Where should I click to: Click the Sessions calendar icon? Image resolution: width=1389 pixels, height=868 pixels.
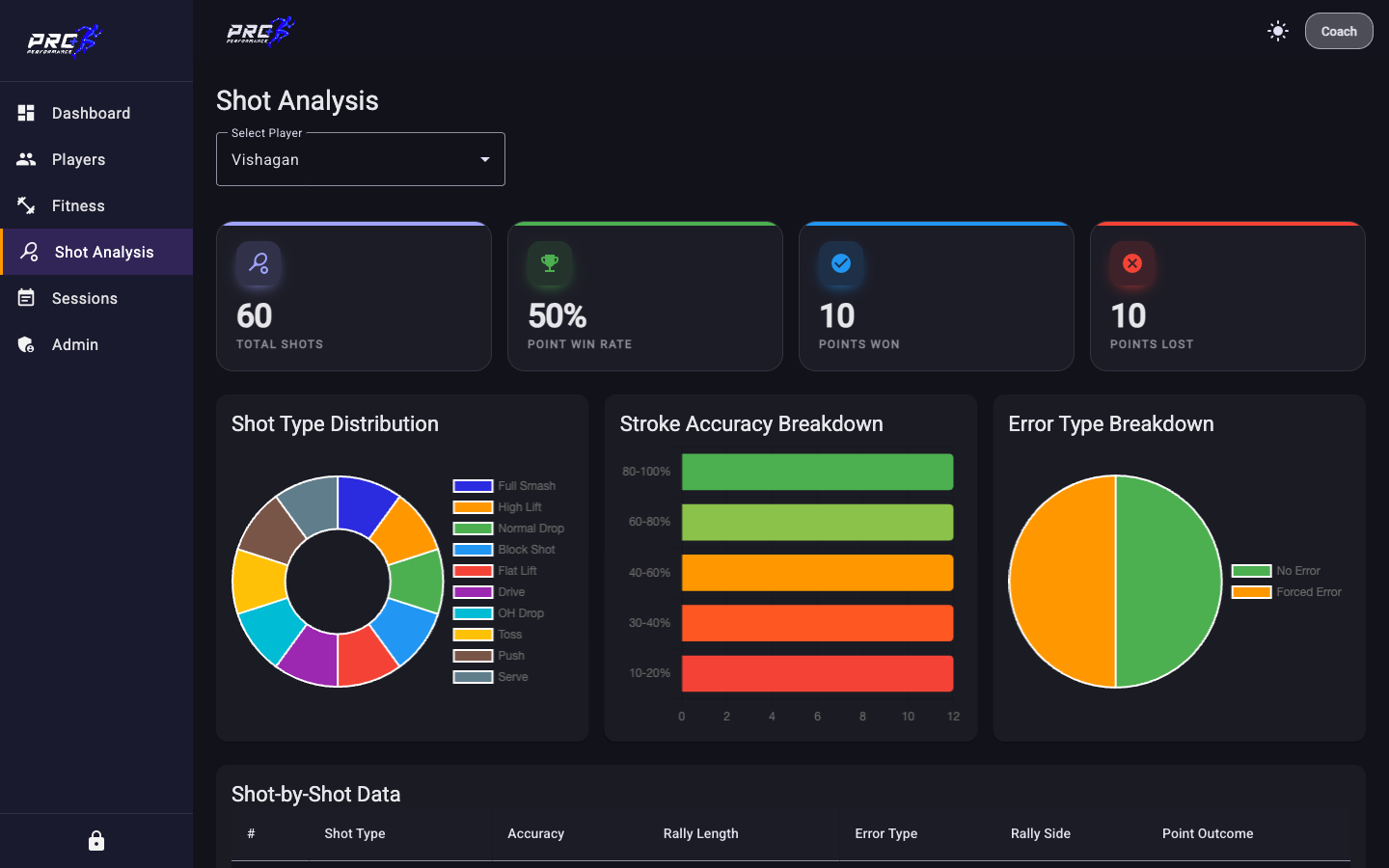pyautogui.click(x=26, y=298)
